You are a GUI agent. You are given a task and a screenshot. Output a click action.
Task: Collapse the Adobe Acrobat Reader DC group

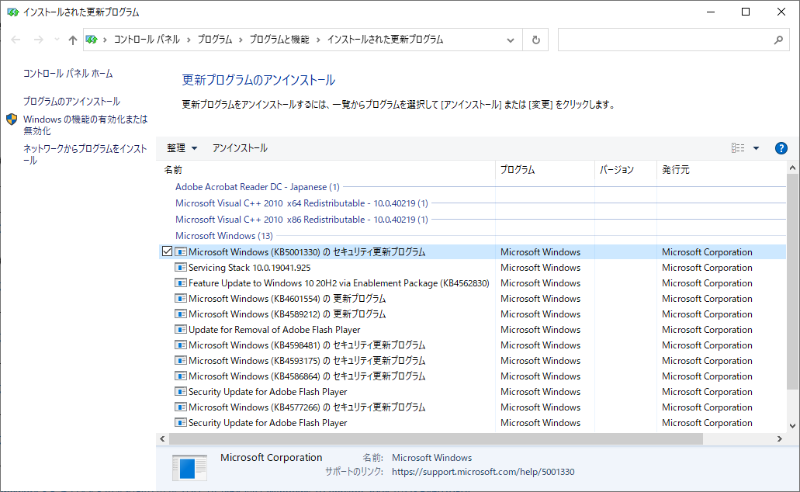(x=257, y=187)
